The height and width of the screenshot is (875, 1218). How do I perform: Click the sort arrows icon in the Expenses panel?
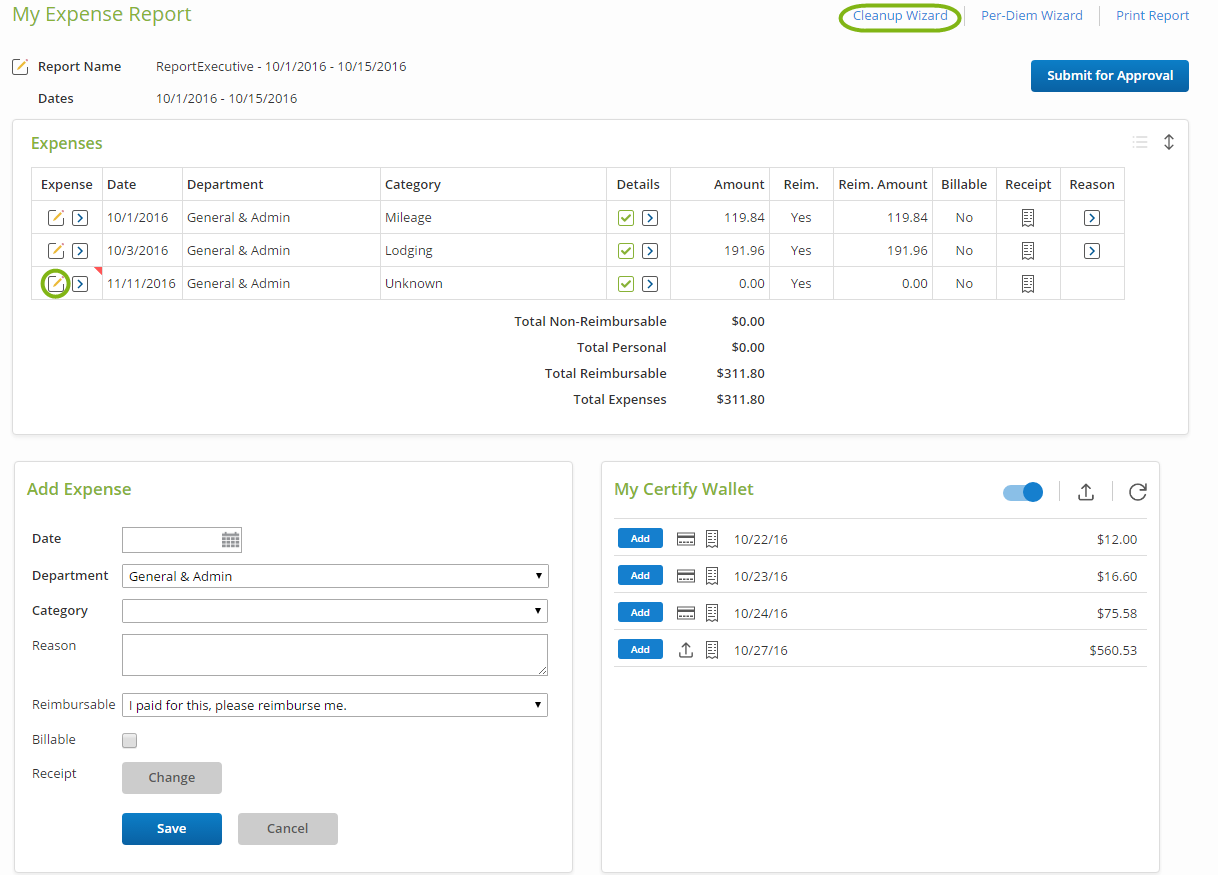point(1168,143)
